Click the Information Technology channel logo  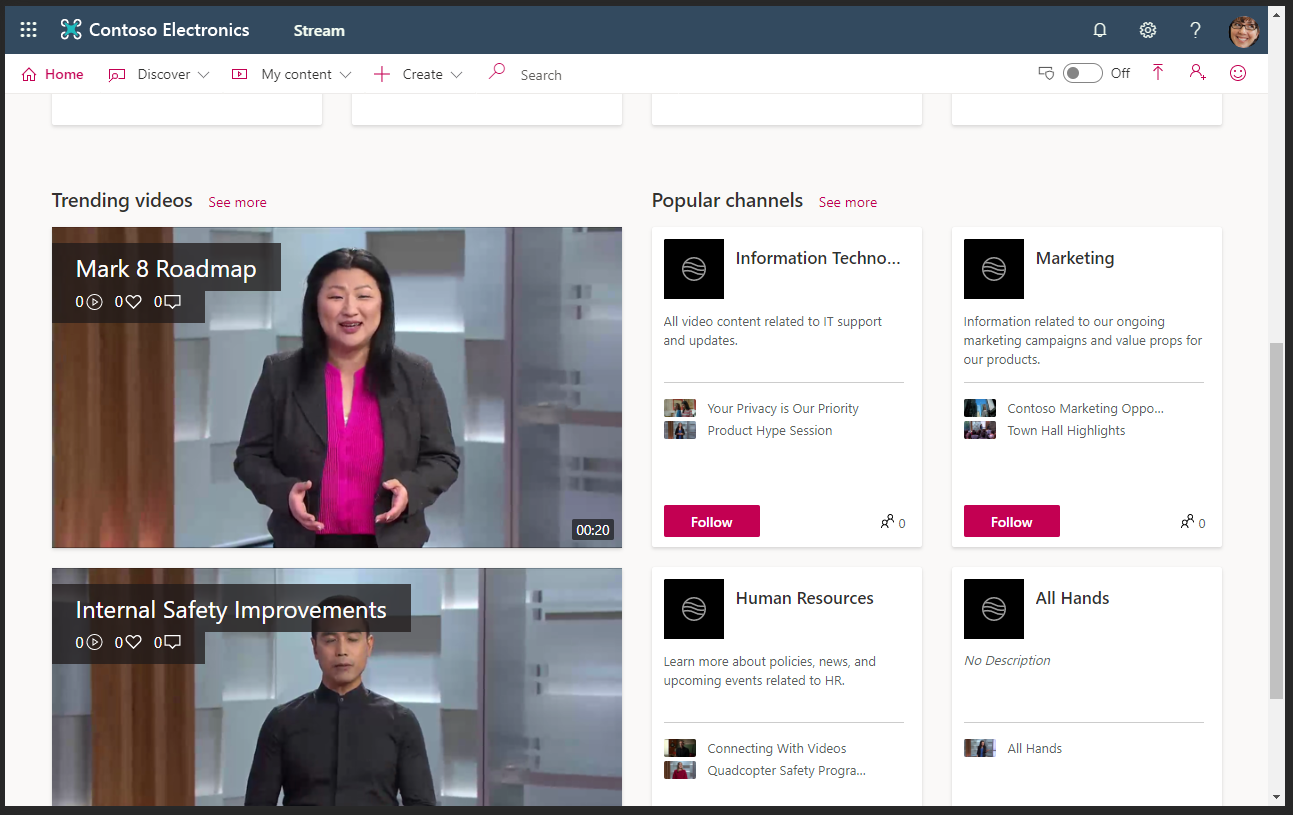[x=694, y=269]
